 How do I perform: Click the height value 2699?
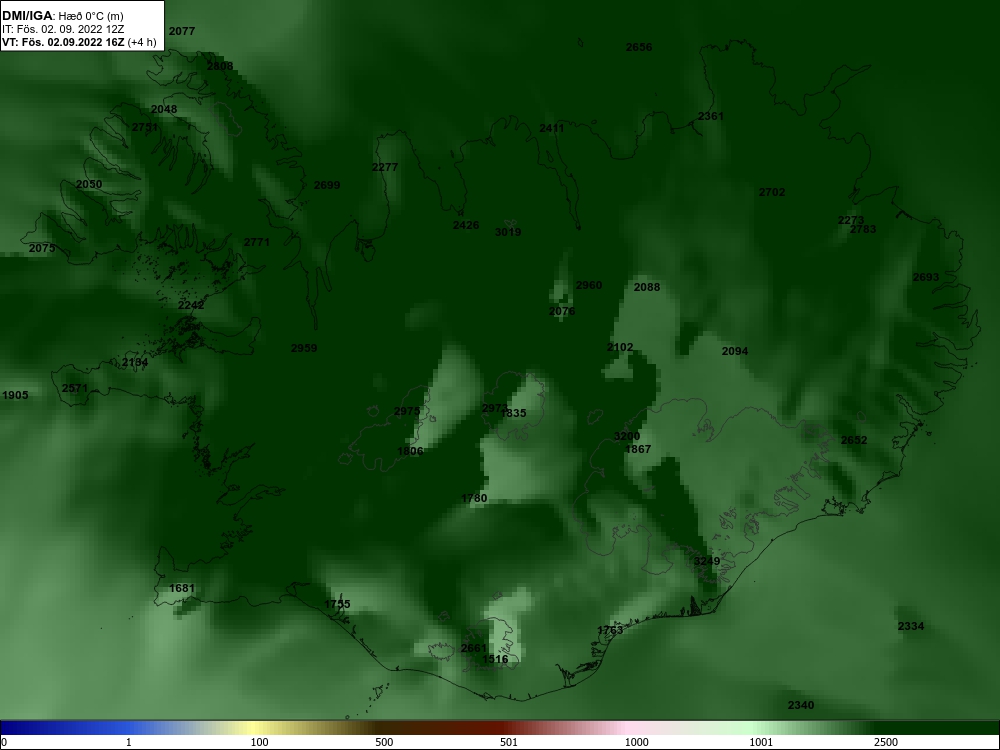click(x=327, y=186)
